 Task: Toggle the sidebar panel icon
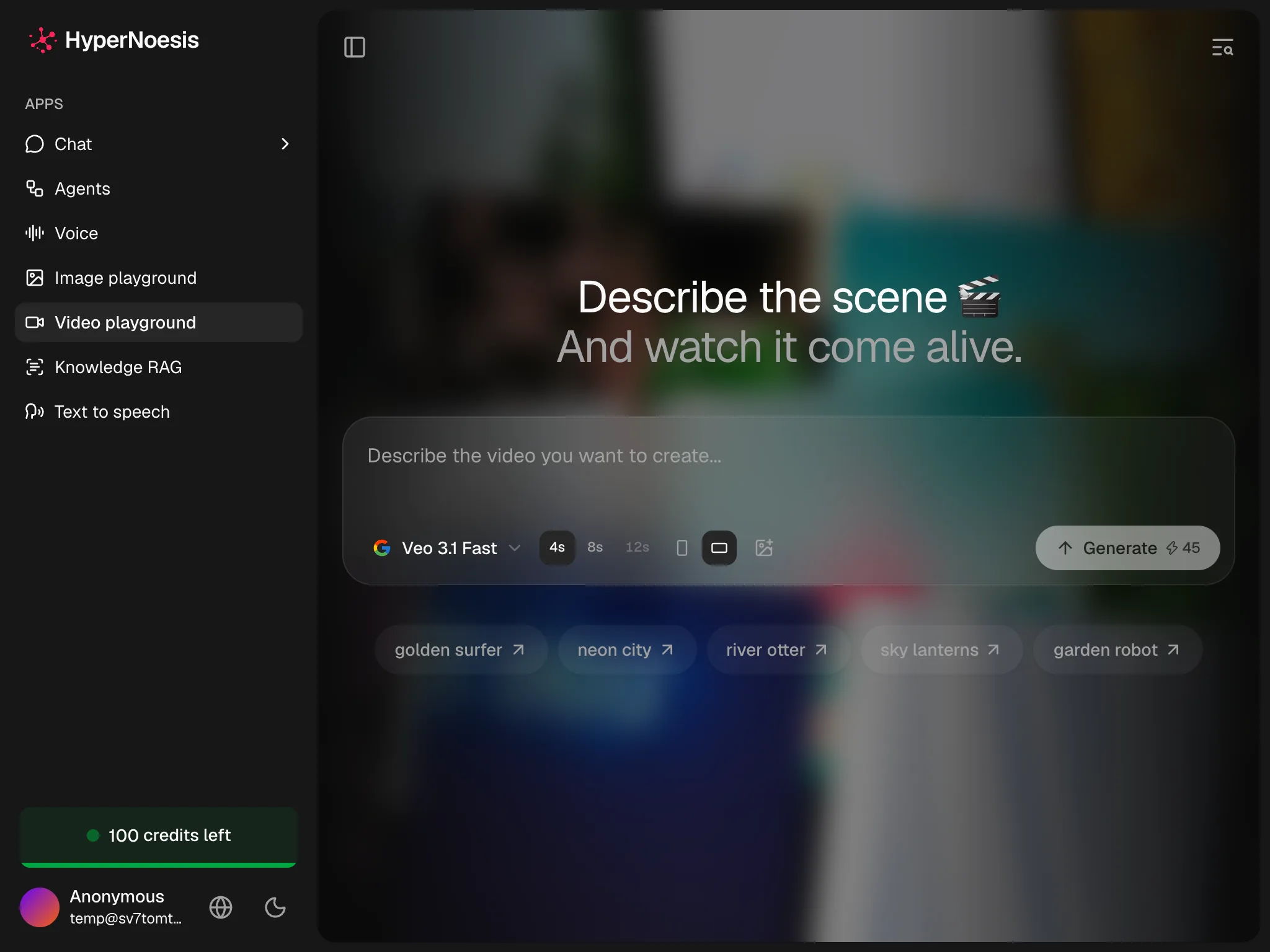click(355, 47)
